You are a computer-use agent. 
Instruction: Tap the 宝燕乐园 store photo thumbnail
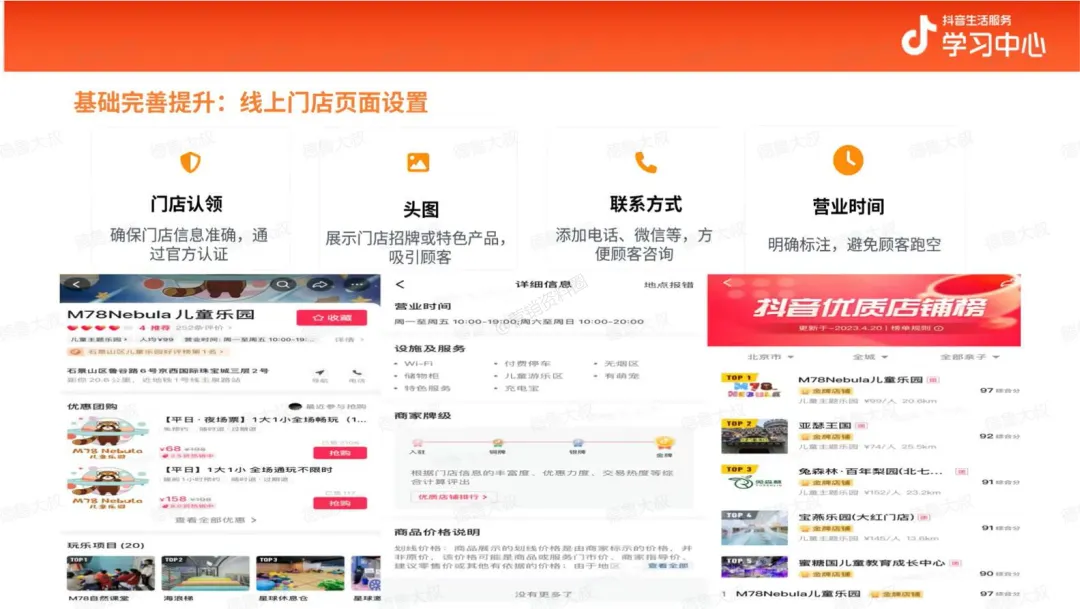click(x=754, y=528)
